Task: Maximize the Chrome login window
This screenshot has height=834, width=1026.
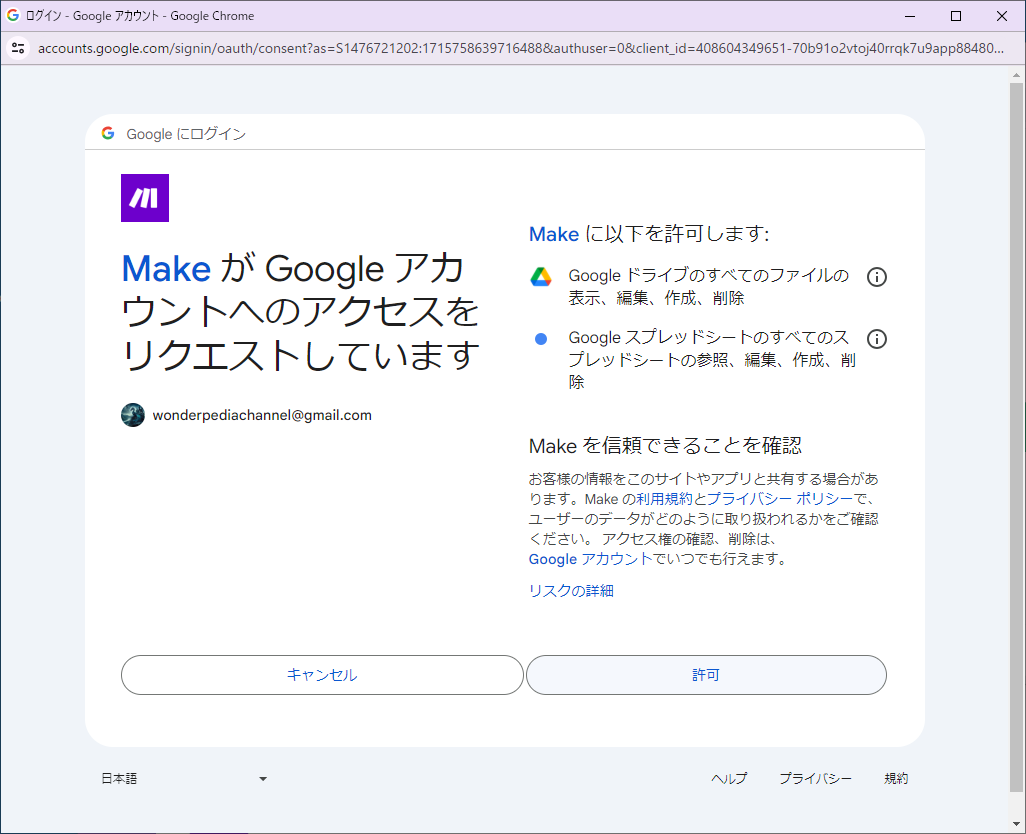Action: tap(955, 16)
